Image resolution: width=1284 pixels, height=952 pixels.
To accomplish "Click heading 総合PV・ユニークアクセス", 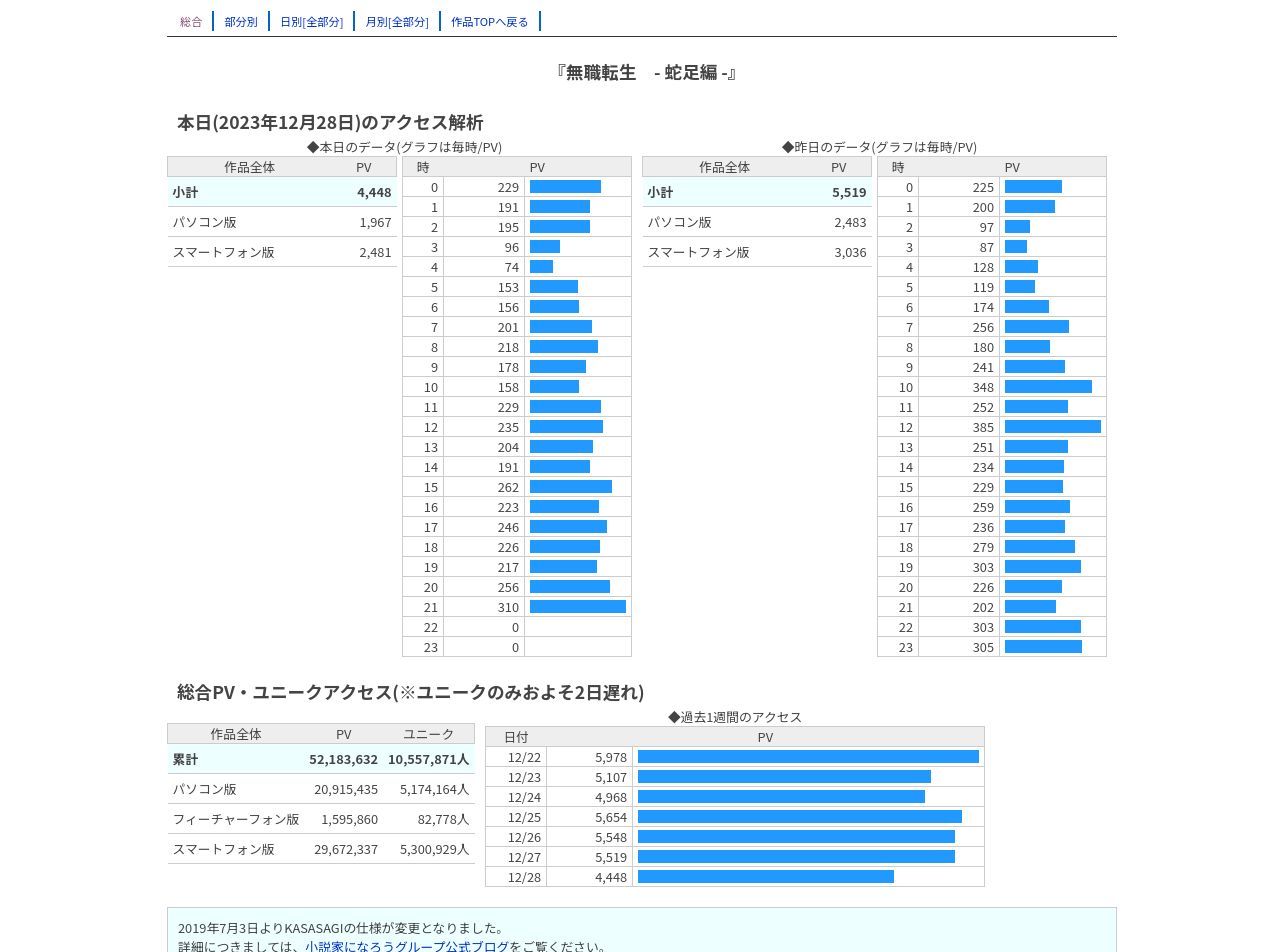I will 411,692.
